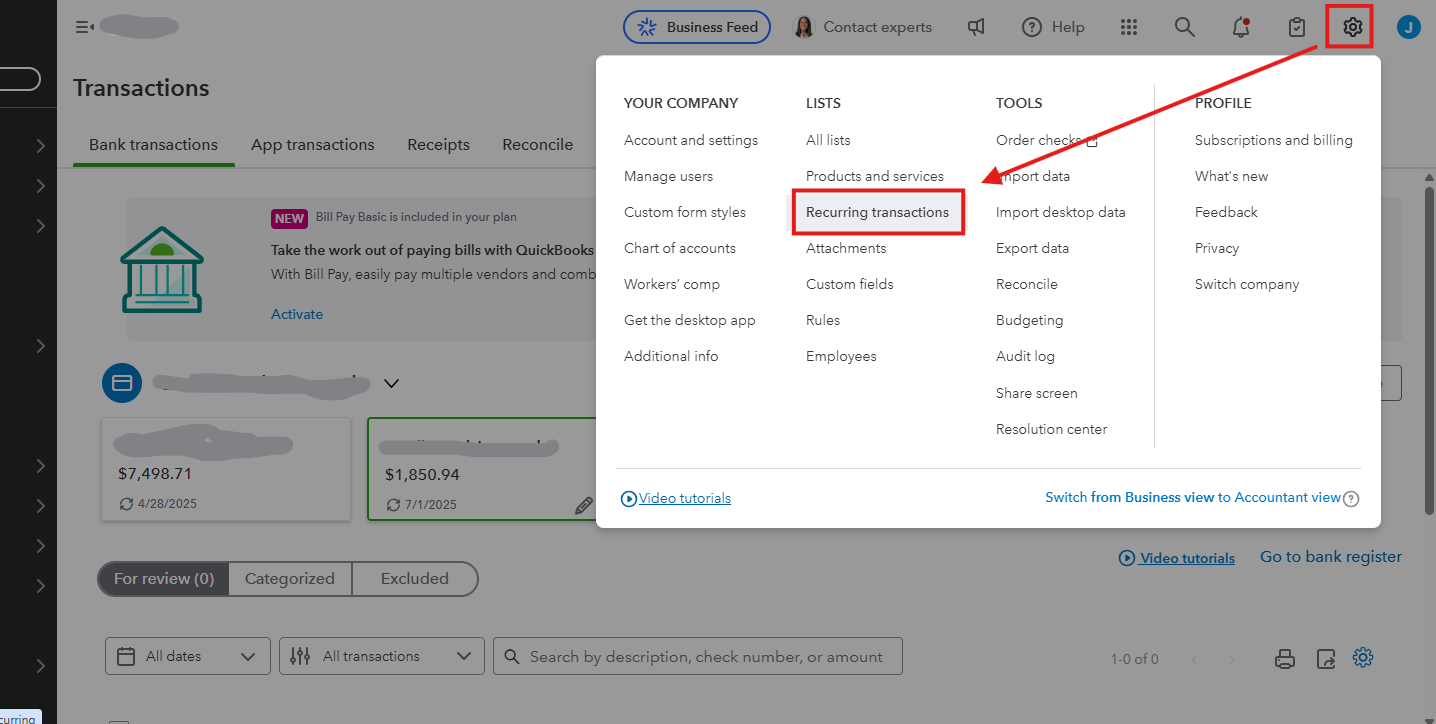Click the play icon next to the menu Video tutorials
Screen dimensions: 1436x724
point(629,498)
